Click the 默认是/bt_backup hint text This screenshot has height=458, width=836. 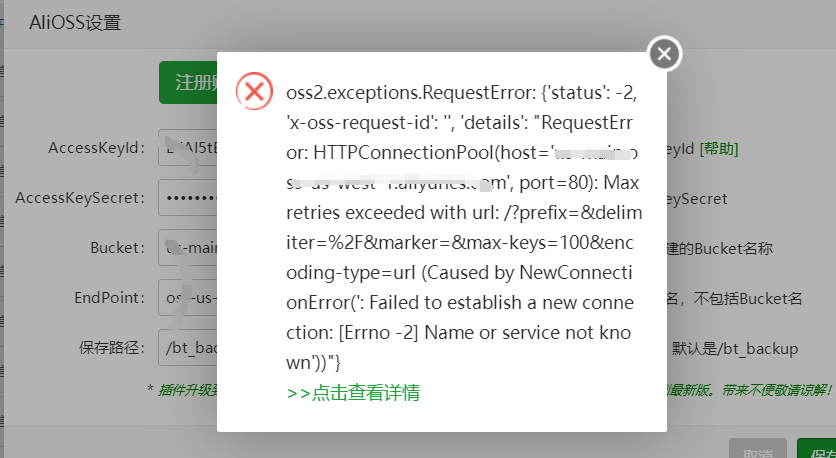point(735,349)
